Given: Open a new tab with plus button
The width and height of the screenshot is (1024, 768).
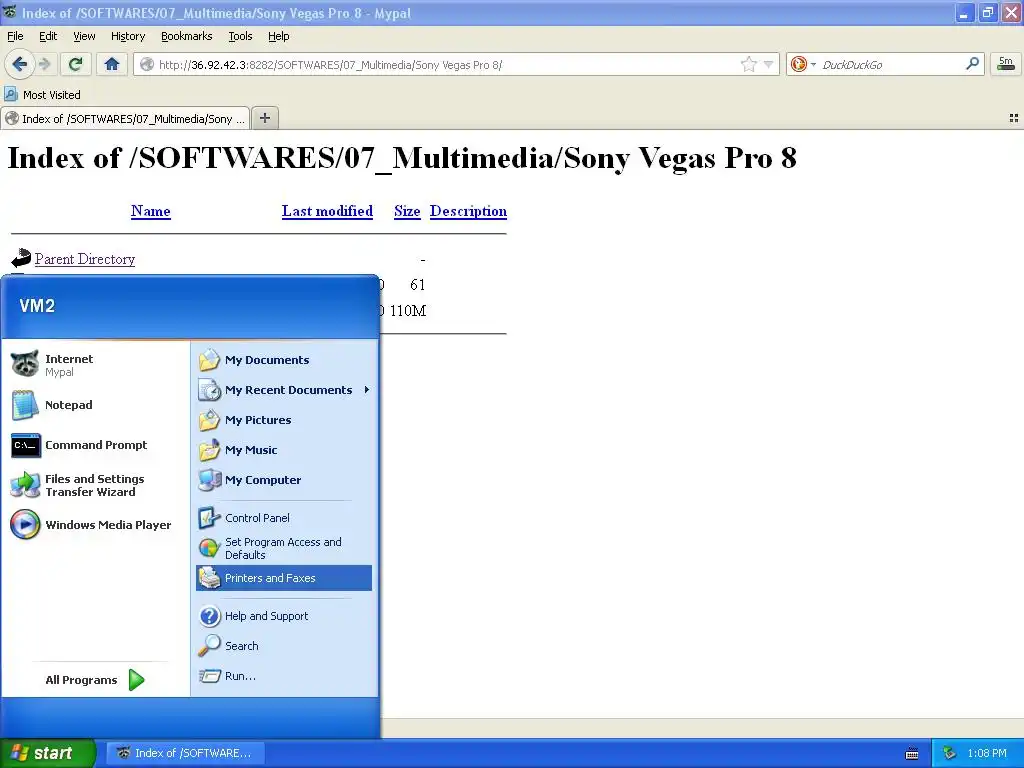Looking at the screenshot, I should [264, 118].
